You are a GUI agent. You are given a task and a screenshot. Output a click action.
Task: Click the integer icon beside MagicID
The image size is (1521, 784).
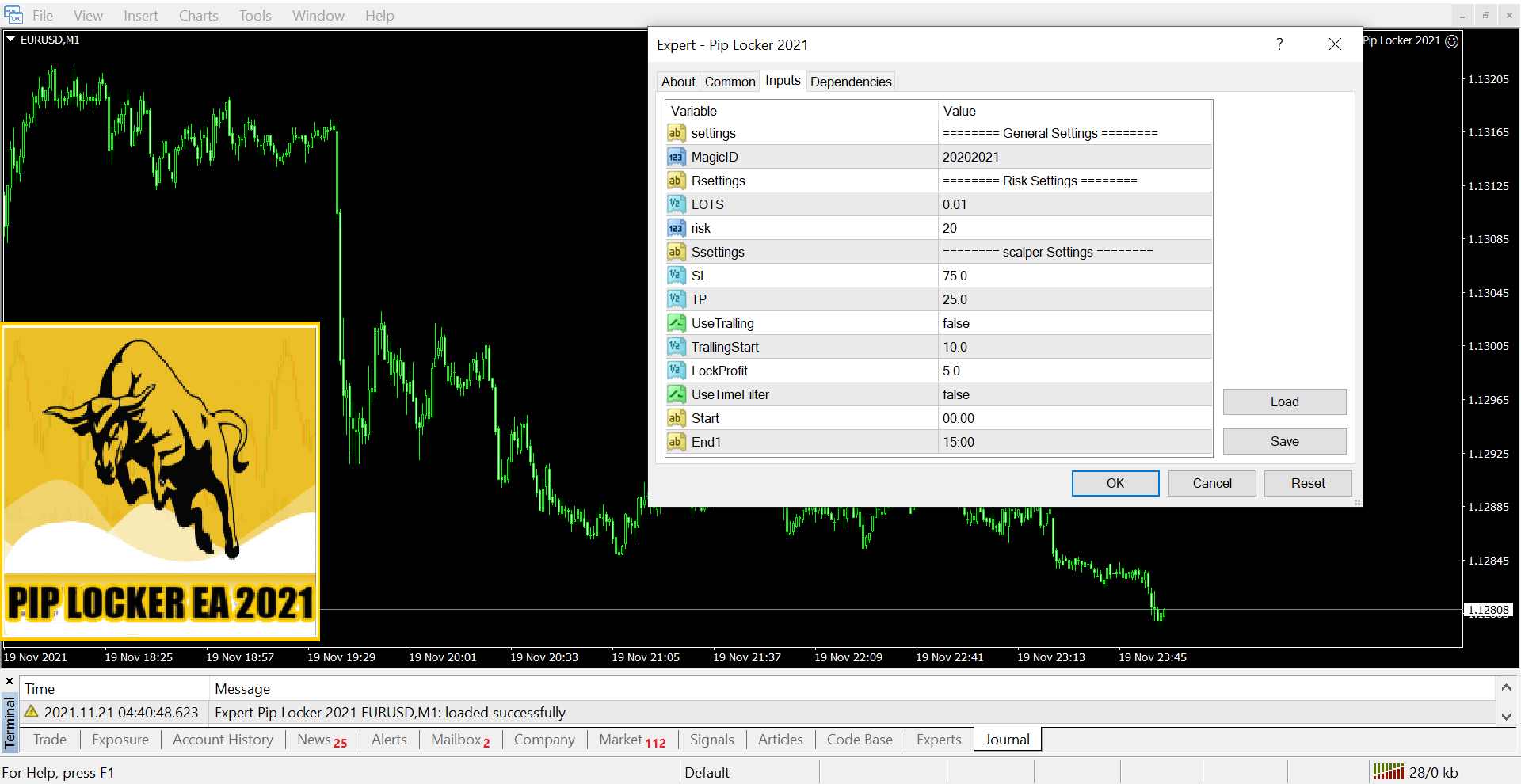677,157
